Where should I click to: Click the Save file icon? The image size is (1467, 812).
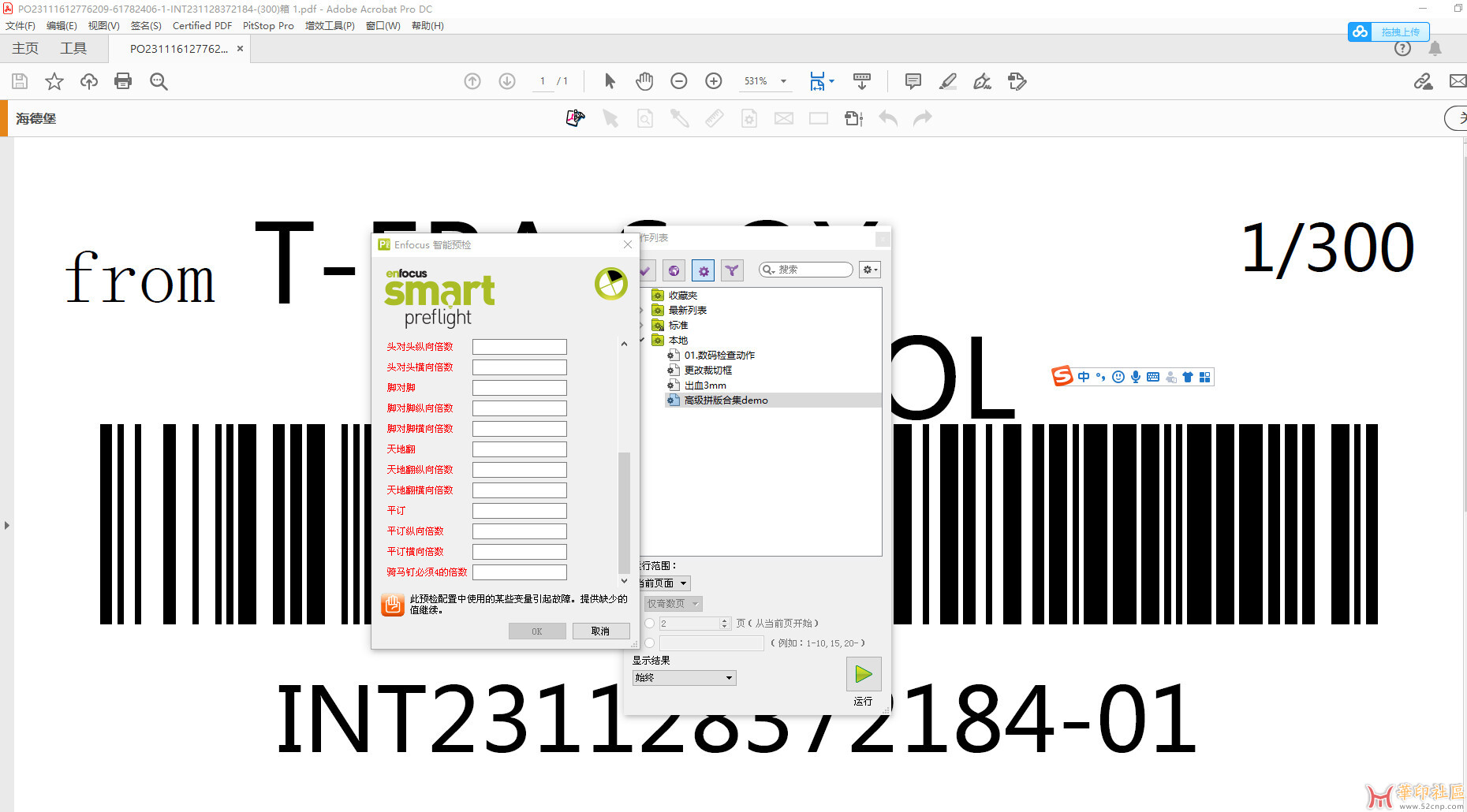coord(20,81)
